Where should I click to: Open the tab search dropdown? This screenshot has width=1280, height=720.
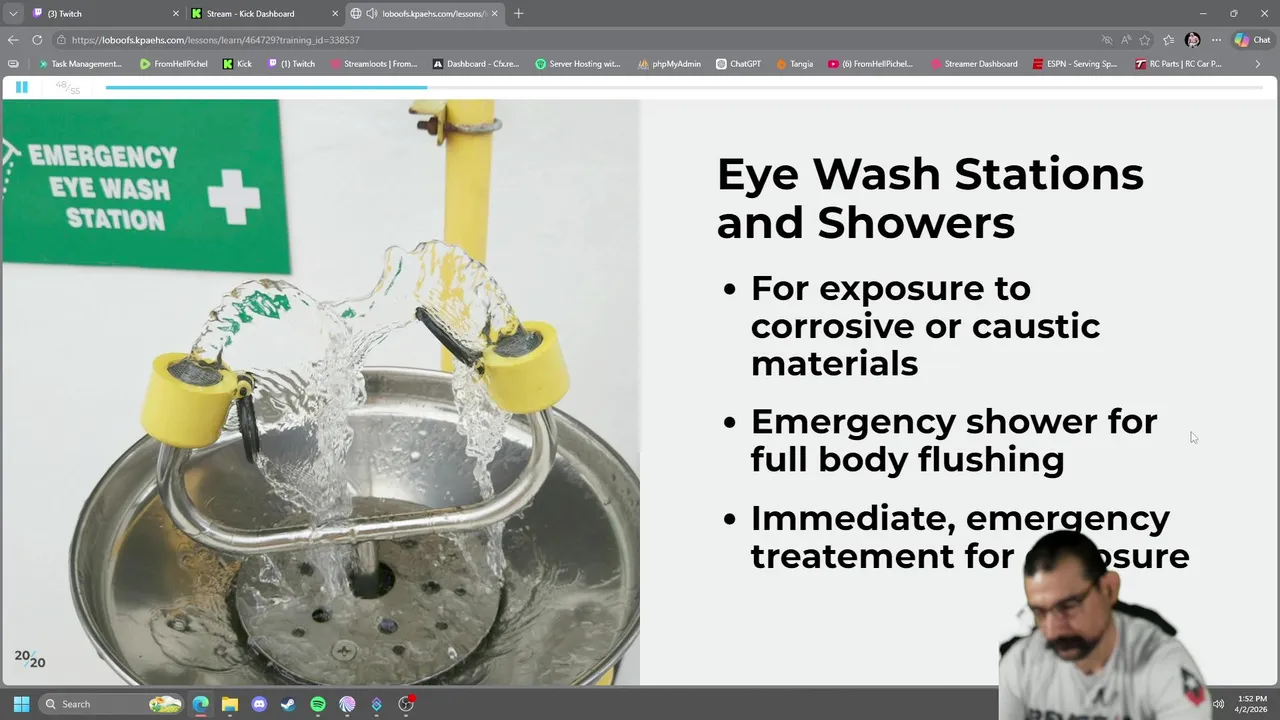point(13,13)
